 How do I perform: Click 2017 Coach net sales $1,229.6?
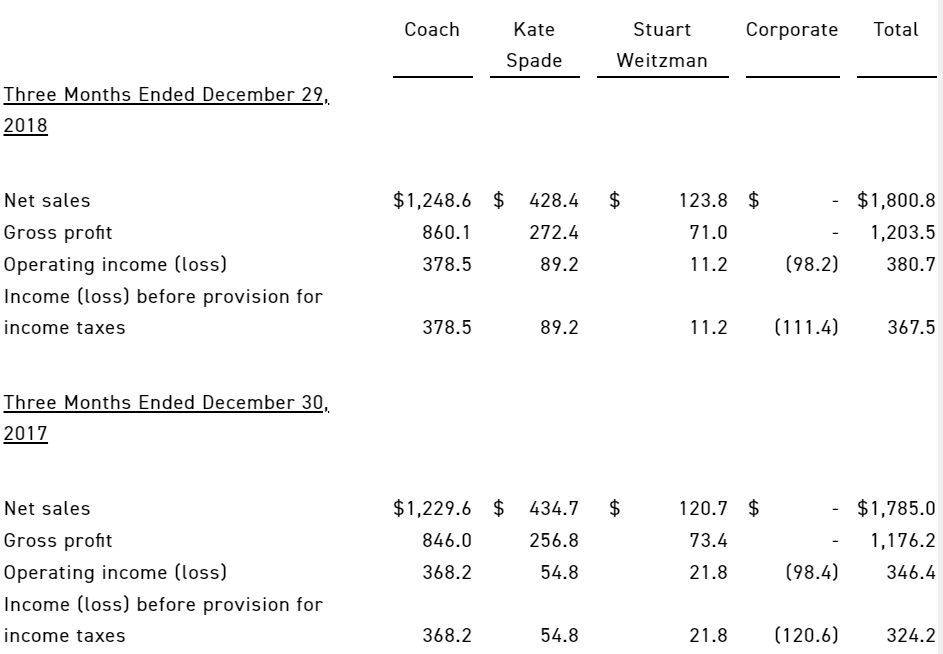[x=432, y=508]
